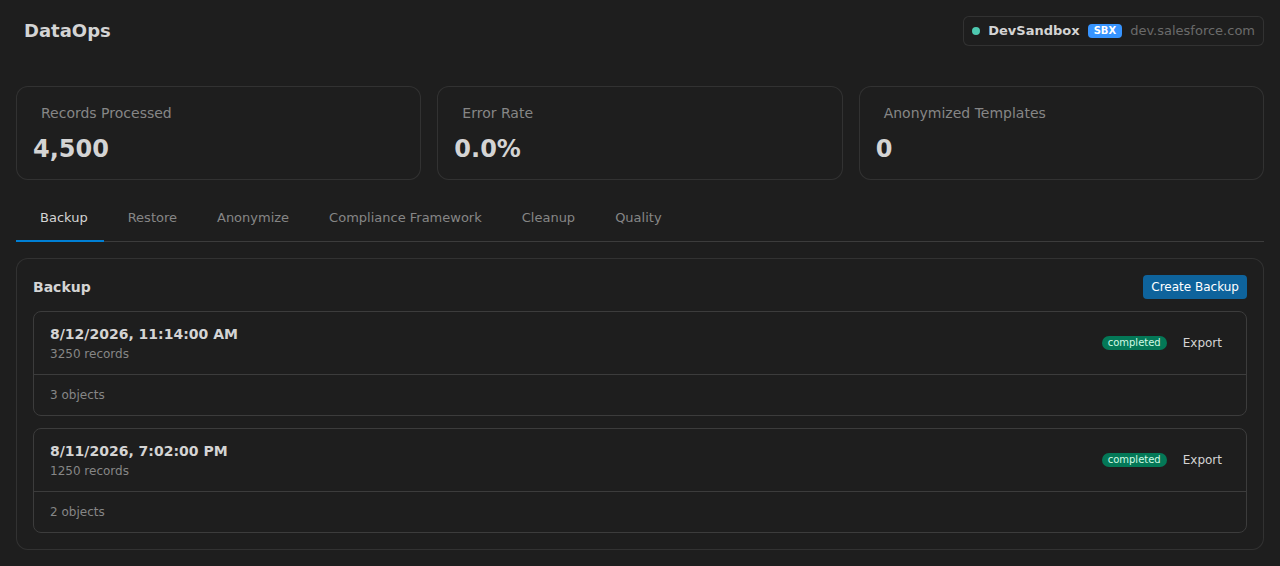
Task: Click the 1250 records text
Action: [x=89, y=471]
